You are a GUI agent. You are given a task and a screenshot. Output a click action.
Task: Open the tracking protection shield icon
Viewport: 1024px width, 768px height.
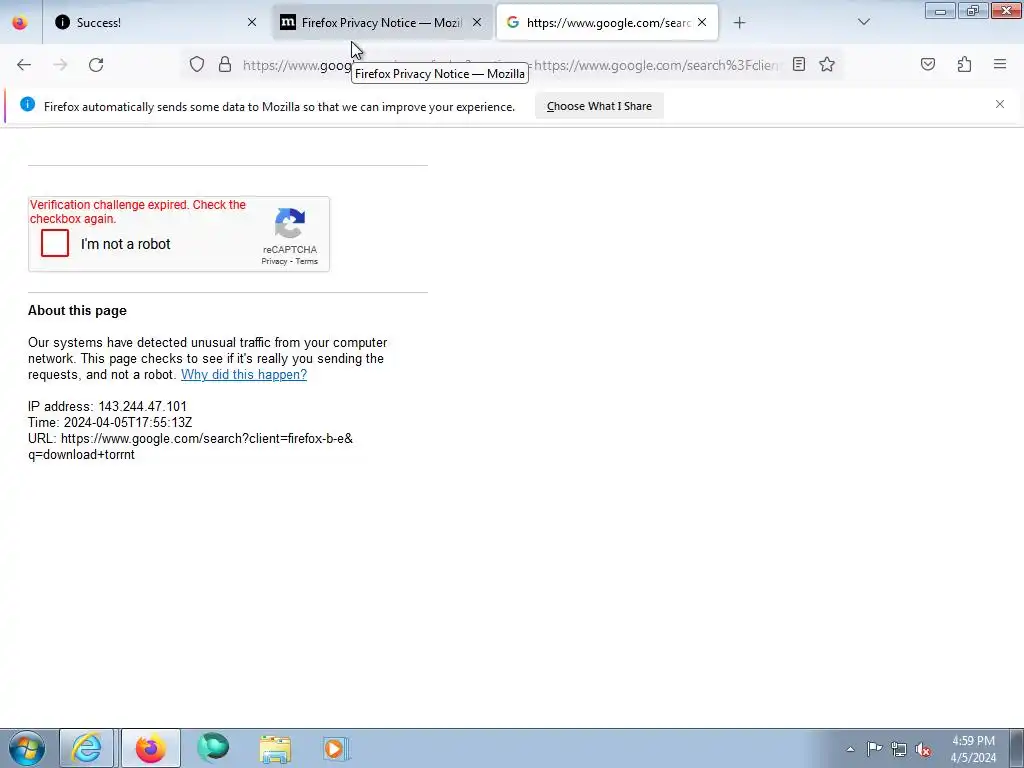197,64
